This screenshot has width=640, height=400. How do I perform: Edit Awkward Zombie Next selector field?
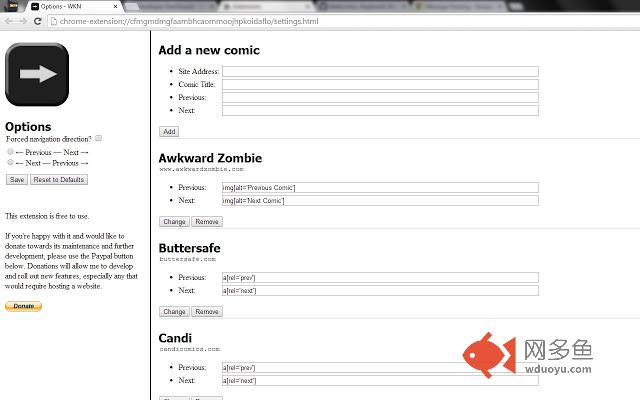(x=380, y=200)
